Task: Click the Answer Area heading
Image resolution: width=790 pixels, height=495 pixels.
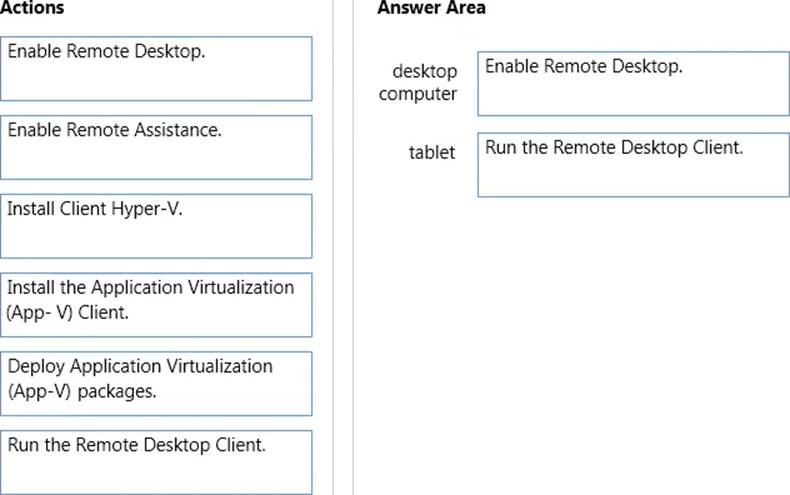Action: 431,8
